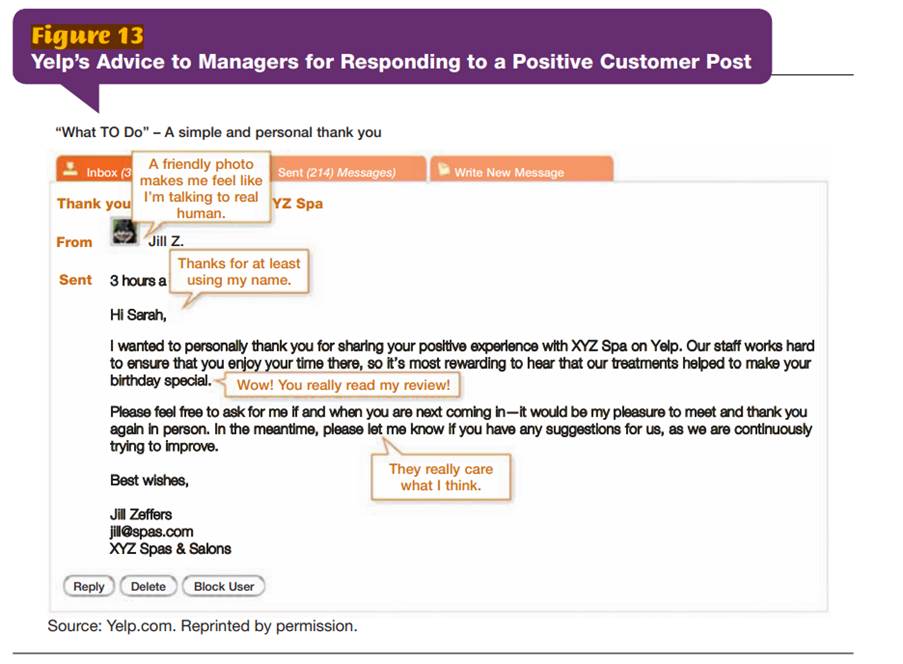
Task: Click the "They really care what I think" callout
Action: coord(441,477)
